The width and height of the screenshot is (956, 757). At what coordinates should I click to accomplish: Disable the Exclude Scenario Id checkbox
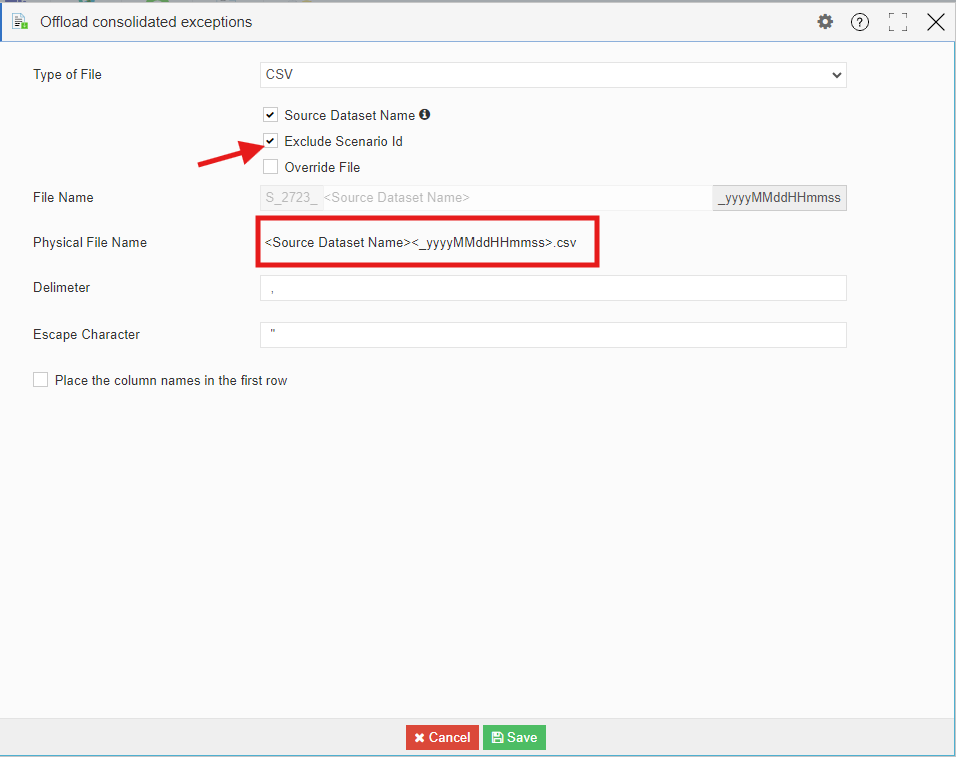coord(270,141)
